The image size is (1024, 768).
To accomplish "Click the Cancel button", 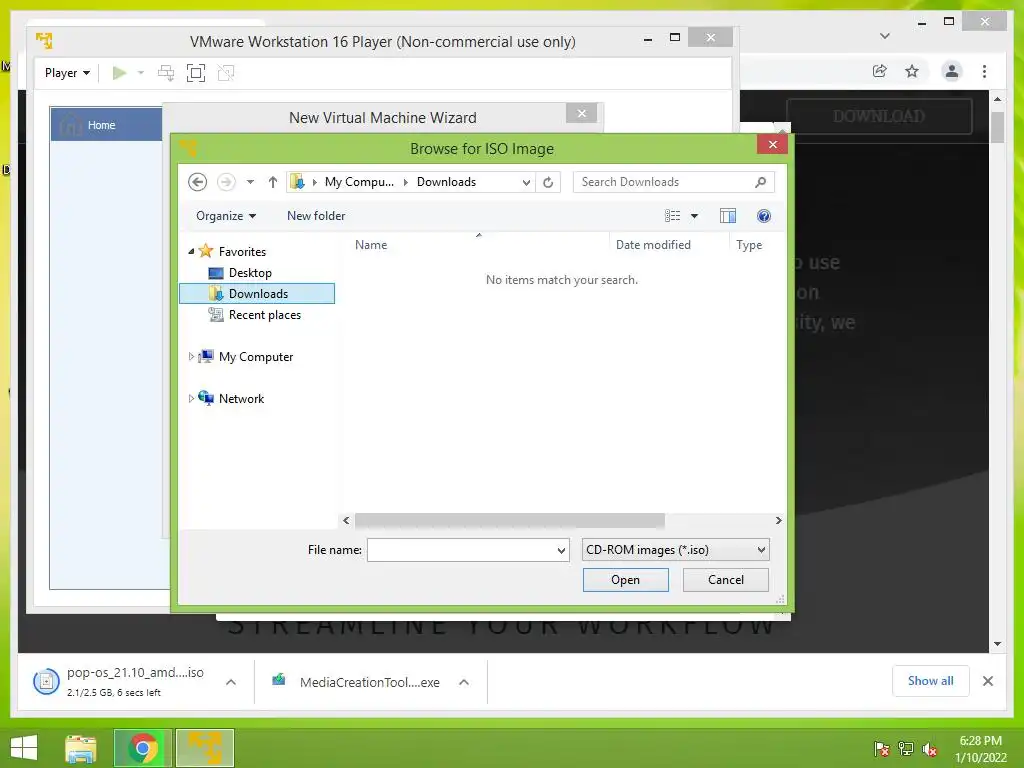I will pos(726,580).
